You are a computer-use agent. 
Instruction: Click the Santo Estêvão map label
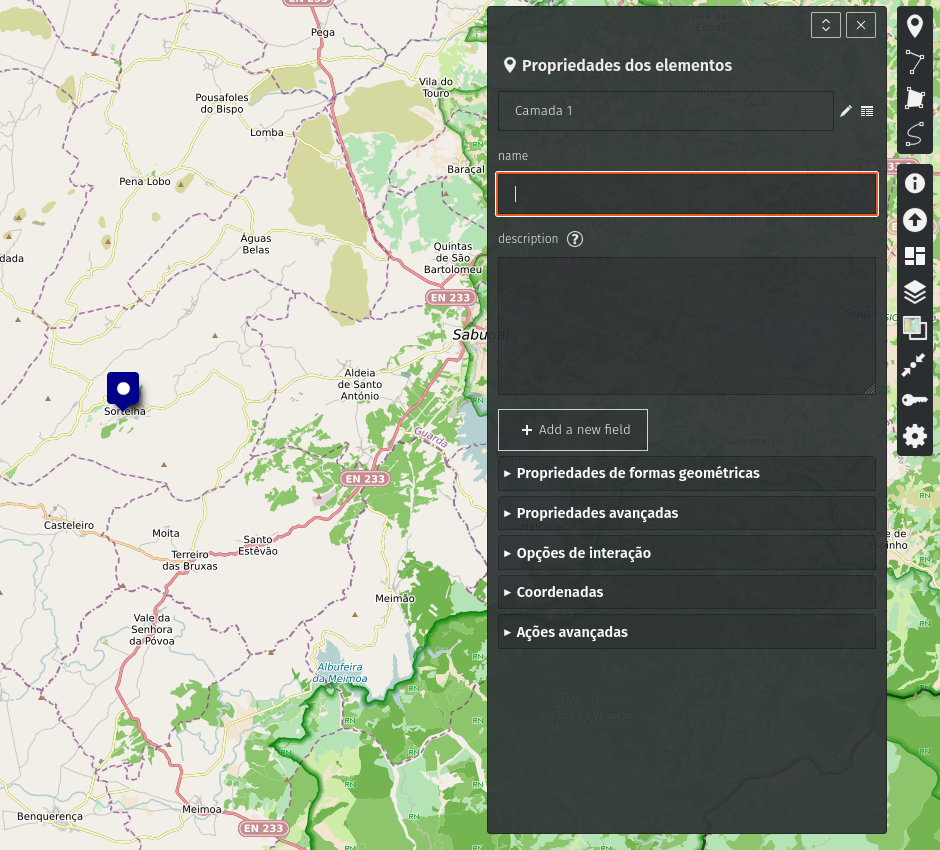click(x=258, y=545)
